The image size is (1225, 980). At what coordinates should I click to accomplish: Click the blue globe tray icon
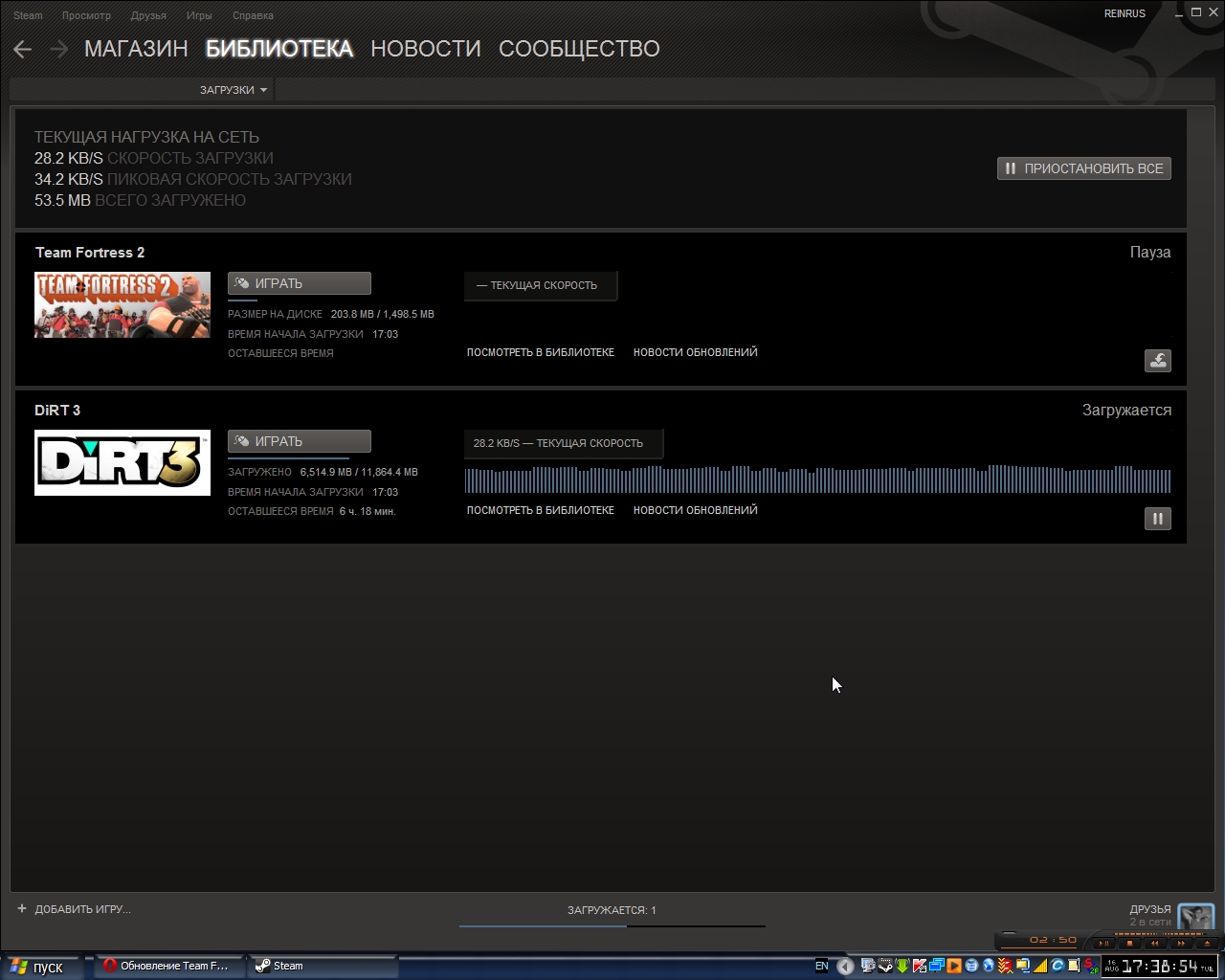coord(989,966)
